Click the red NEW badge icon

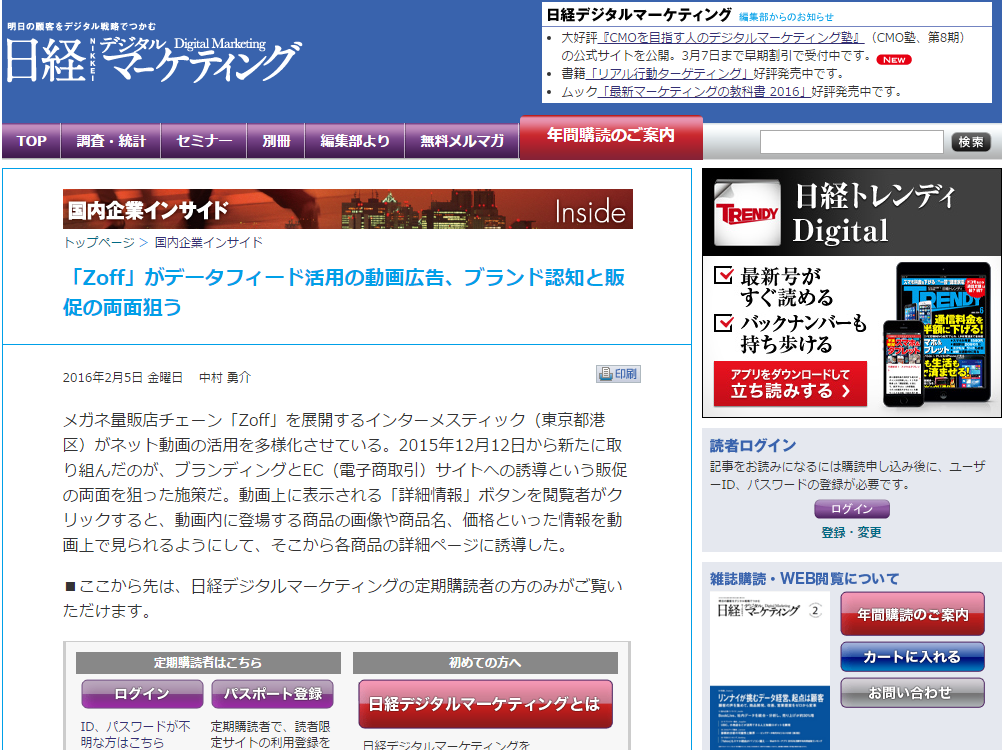[893, 60]
